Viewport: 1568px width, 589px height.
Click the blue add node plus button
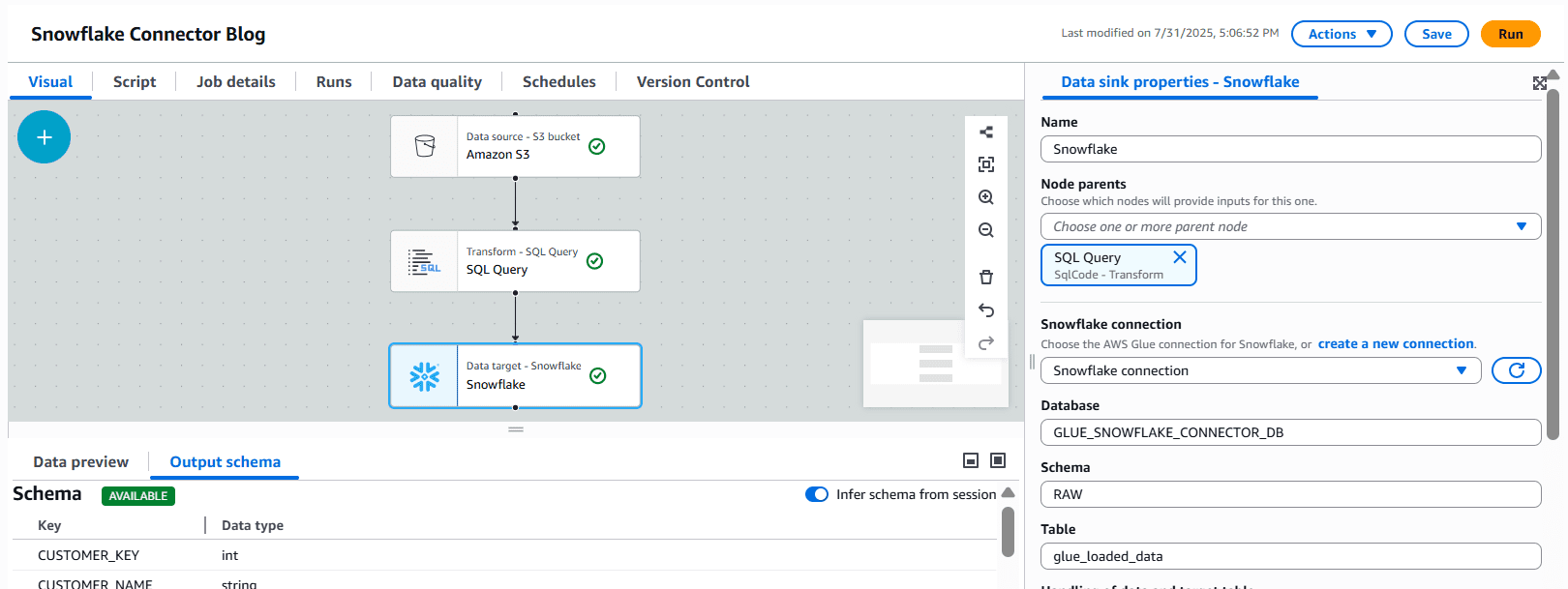click(44, 137)
